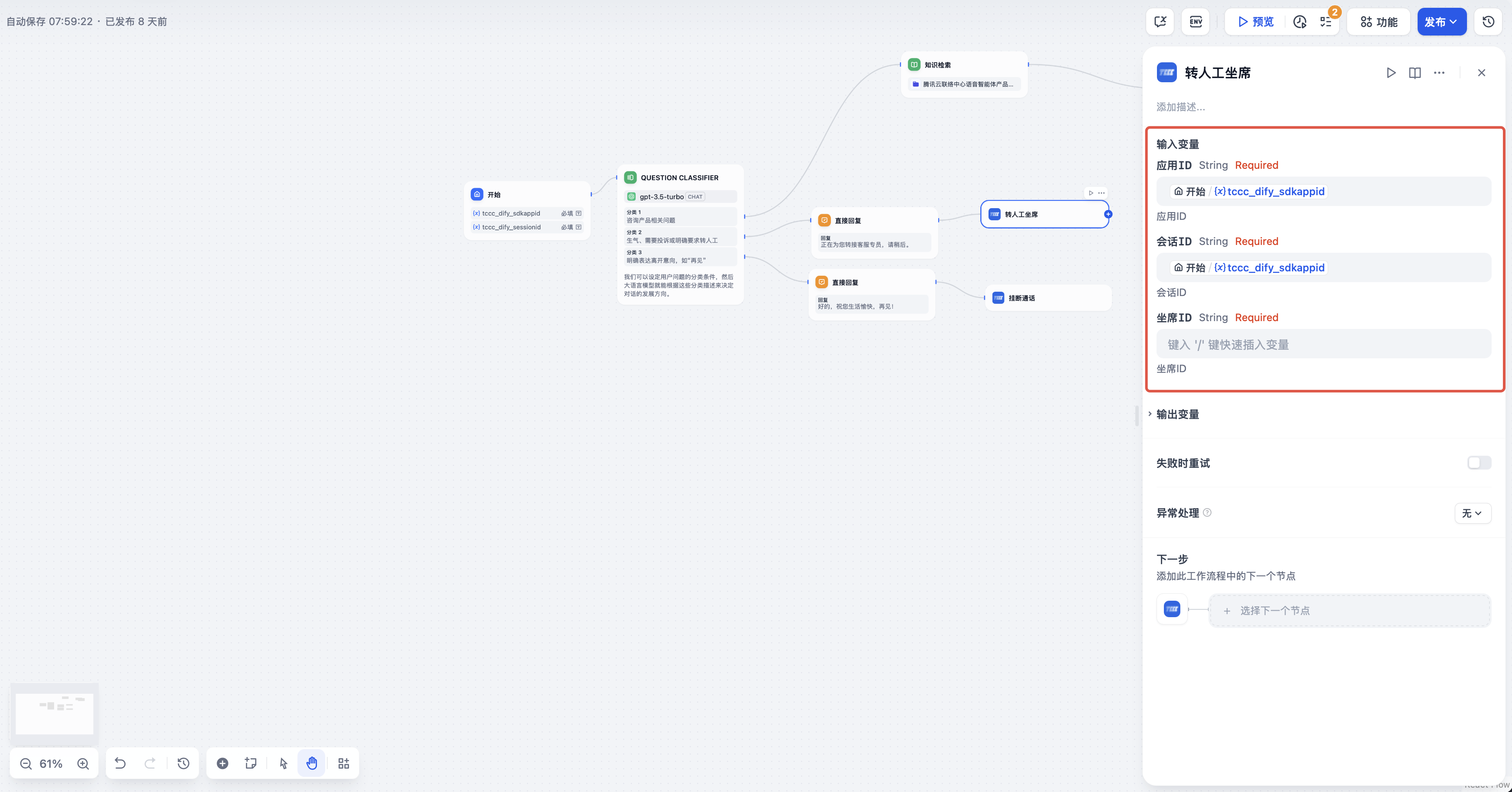Run 转人工坐席 node via small play icon
Image resolution: width=1512 pixels, height=792 pixels.
click(x=1091, y=193)
